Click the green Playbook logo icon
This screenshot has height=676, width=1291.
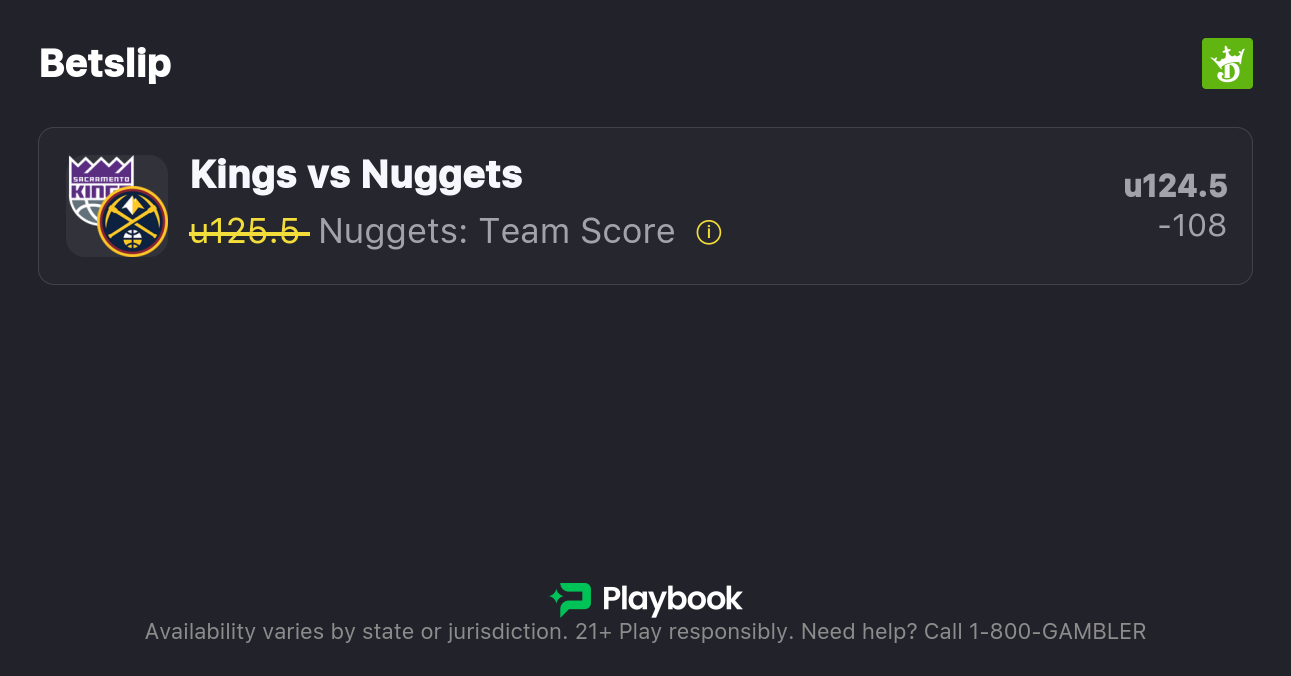pos(571,599)
